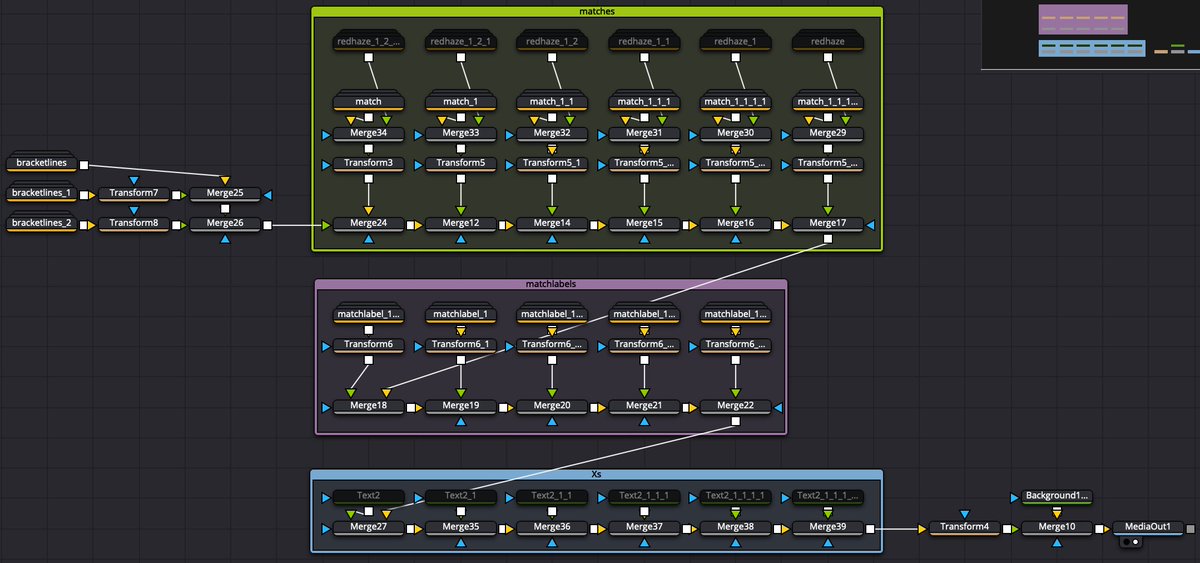Select the Merge24 node in matches group
The height and width of the screenshot is (563, 1200).
[368, 224]
